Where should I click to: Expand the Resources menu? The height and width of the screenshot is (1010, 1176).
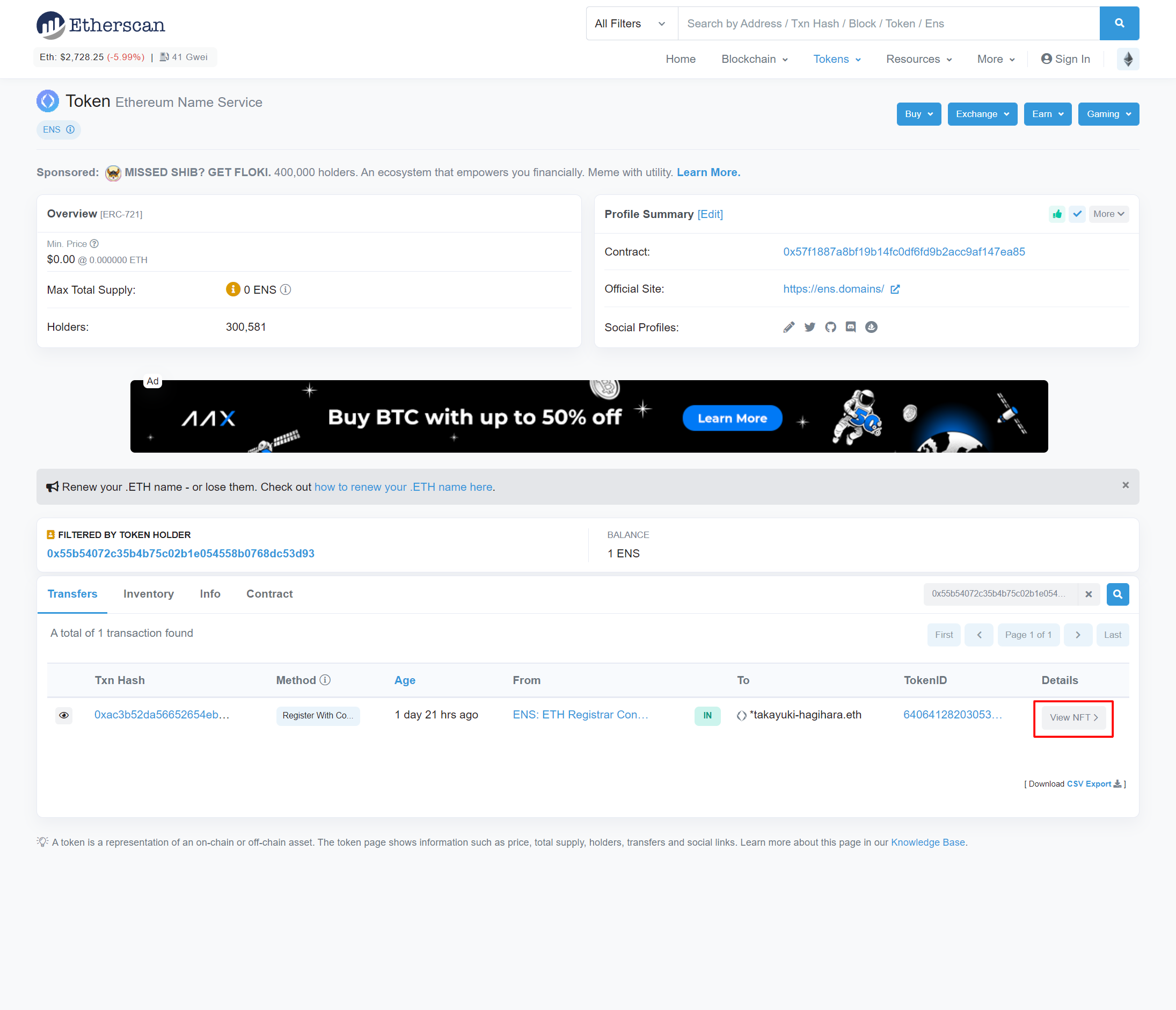coord(918,59)
